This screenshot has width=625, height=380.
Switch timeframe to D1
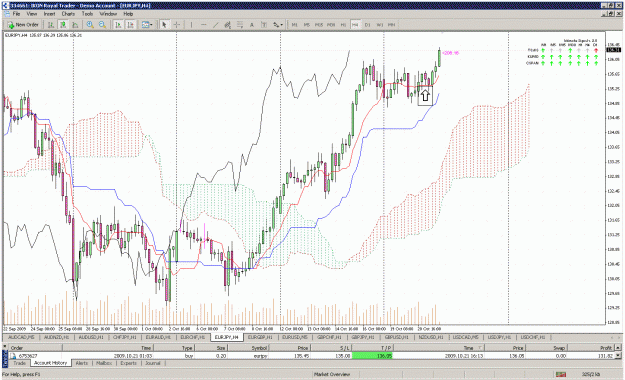point(368,25)
